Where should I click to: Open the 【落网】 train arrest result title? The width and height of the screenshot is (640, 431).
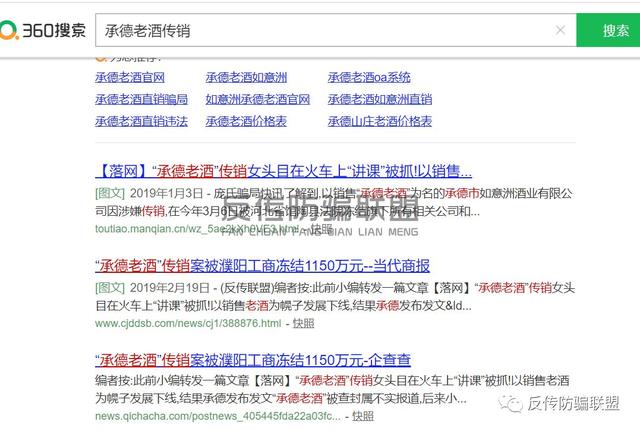tap(283, 171)
